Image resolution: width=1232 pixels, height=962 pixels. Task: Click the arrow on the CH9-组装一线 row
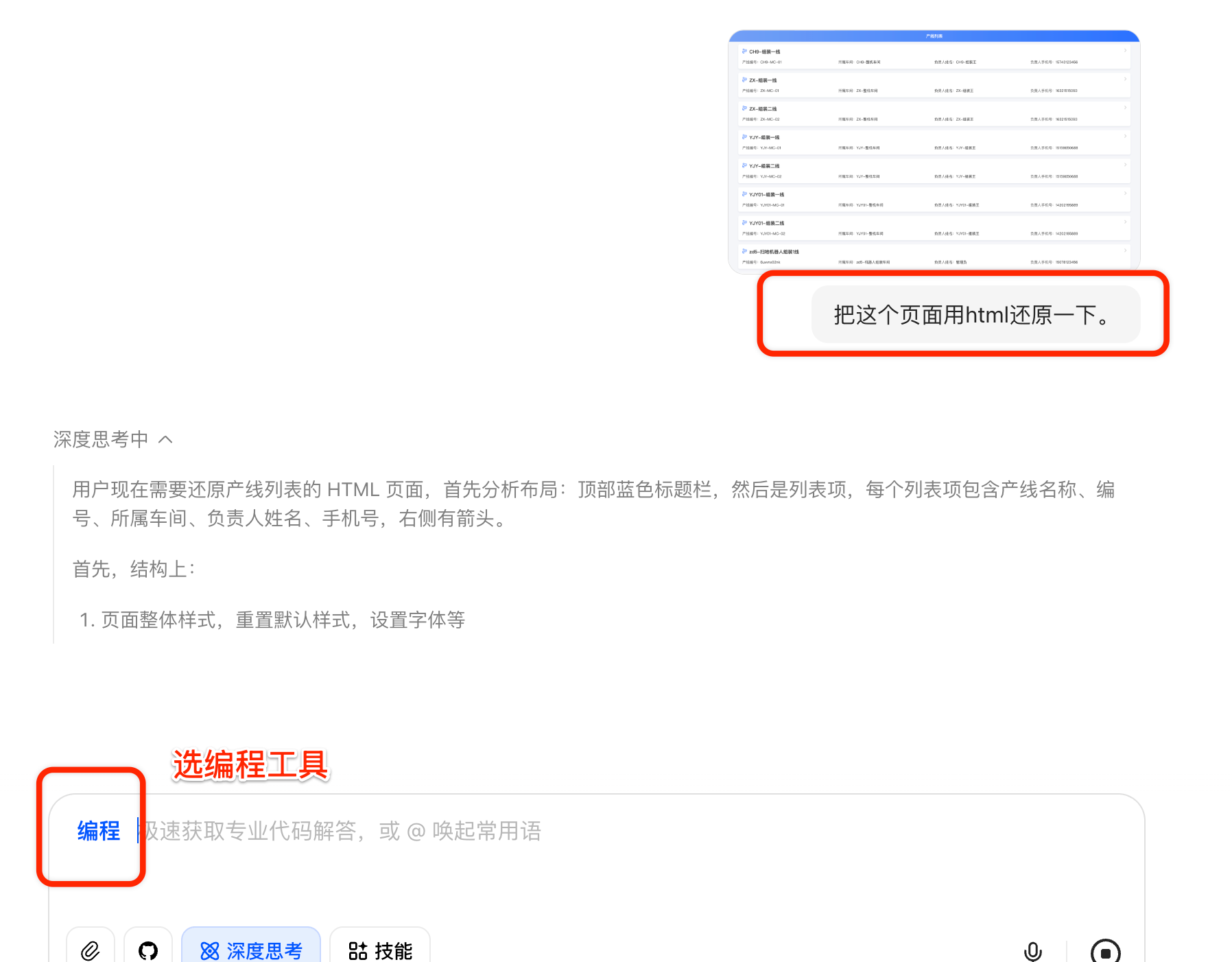pos(1125,51)
